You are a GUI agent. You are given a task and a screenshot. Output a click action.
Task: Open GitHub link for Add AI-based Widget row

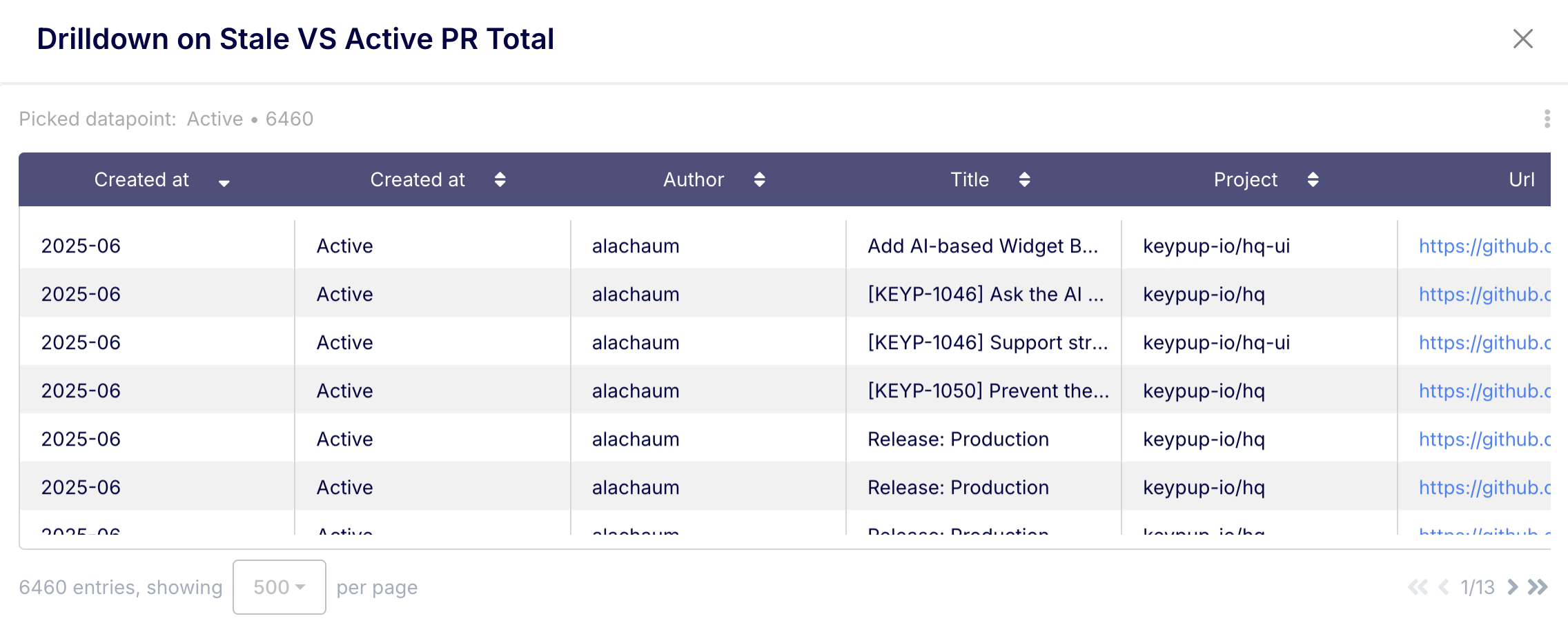click(1484, 246)
